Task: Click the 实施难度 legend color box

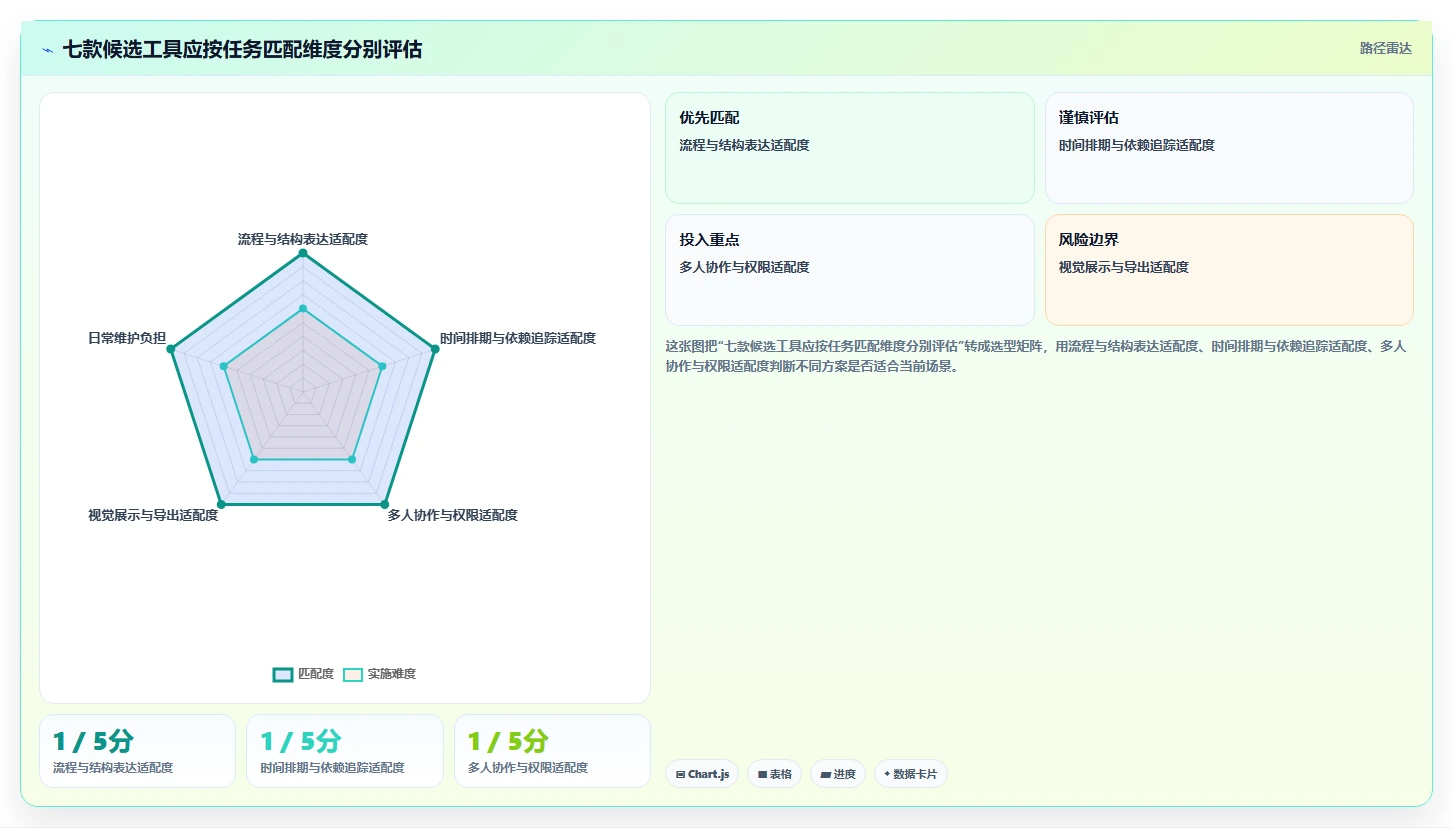Action: 353,674
